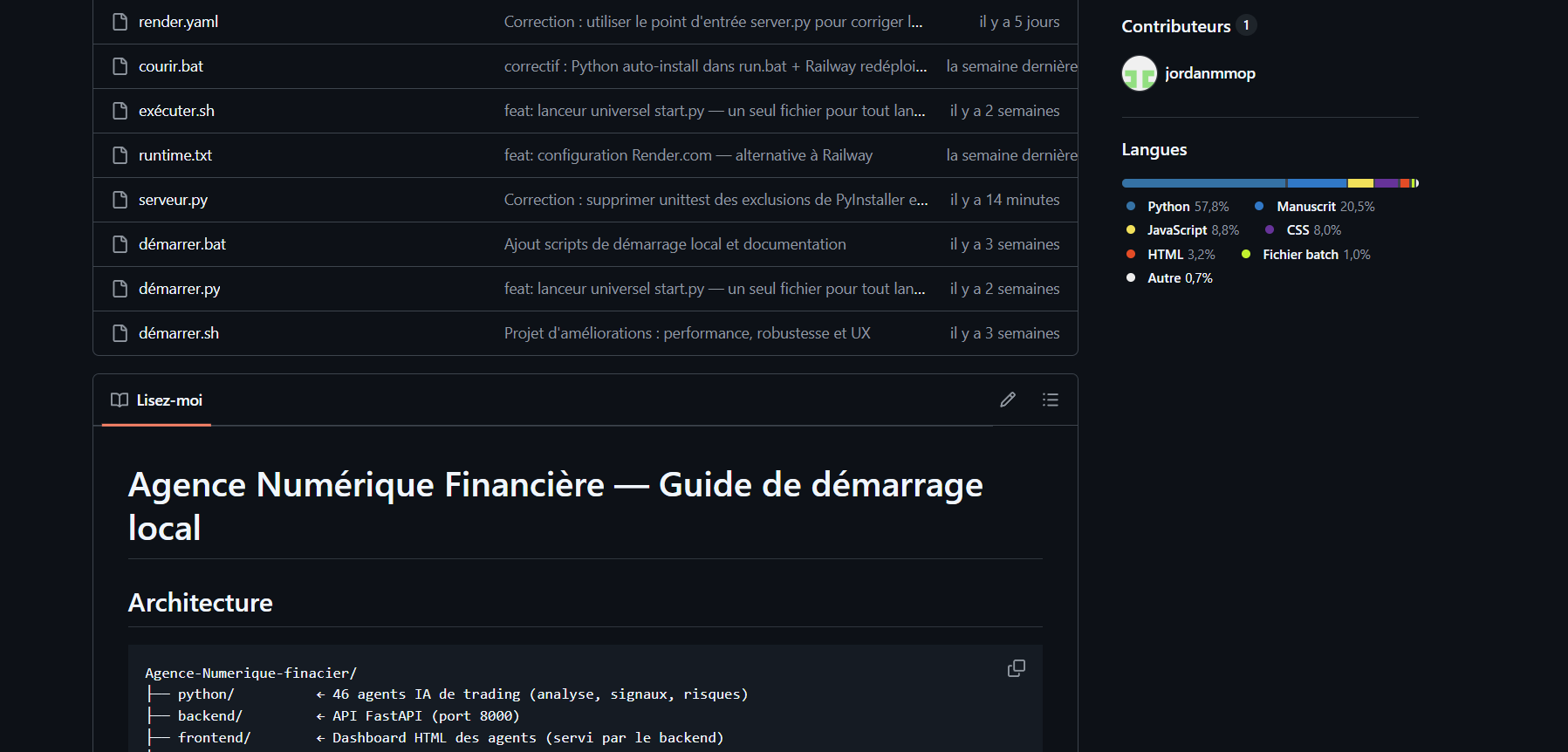Click the purple CSS segment of language bar
This screenshot has width=1568, height=752.
pos(1387,183)
